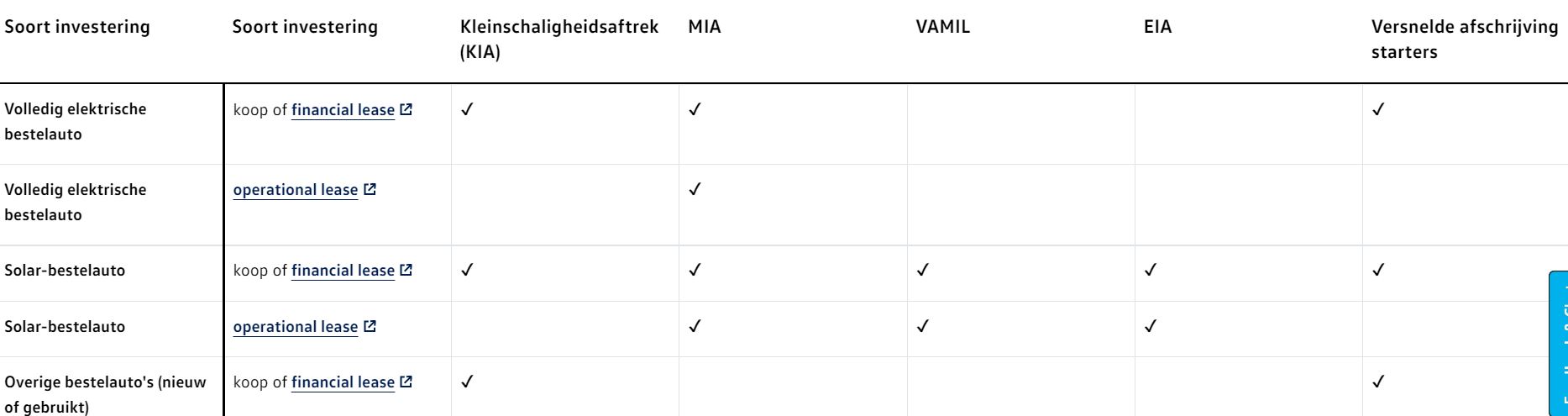
Task: Click EIA checkmark in Solar-bestelauto financial lease row
Action: click(1151, 270)
